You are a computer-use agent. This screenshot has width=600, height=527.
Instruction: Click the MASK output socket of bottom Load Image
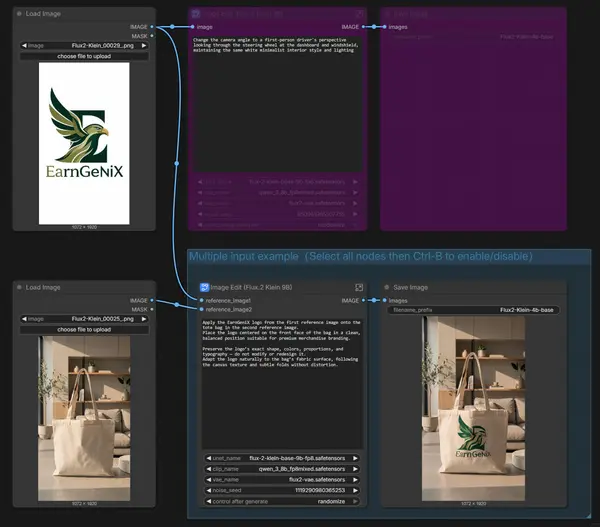(152, 309)
